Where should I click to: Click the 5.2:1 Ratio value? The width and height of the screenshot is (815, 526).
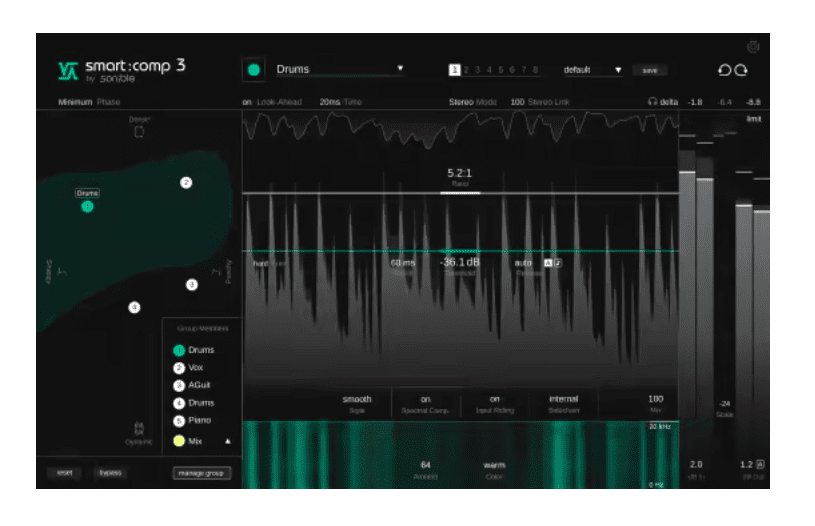[x=459, y=173]
